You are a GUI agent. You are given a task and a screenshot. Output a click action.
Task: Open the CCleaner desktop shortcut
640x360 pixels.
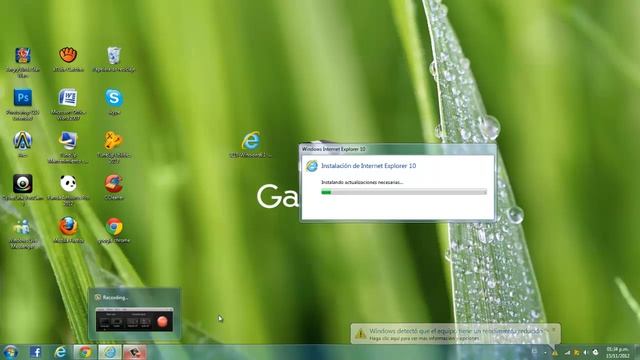coord(114,184)
